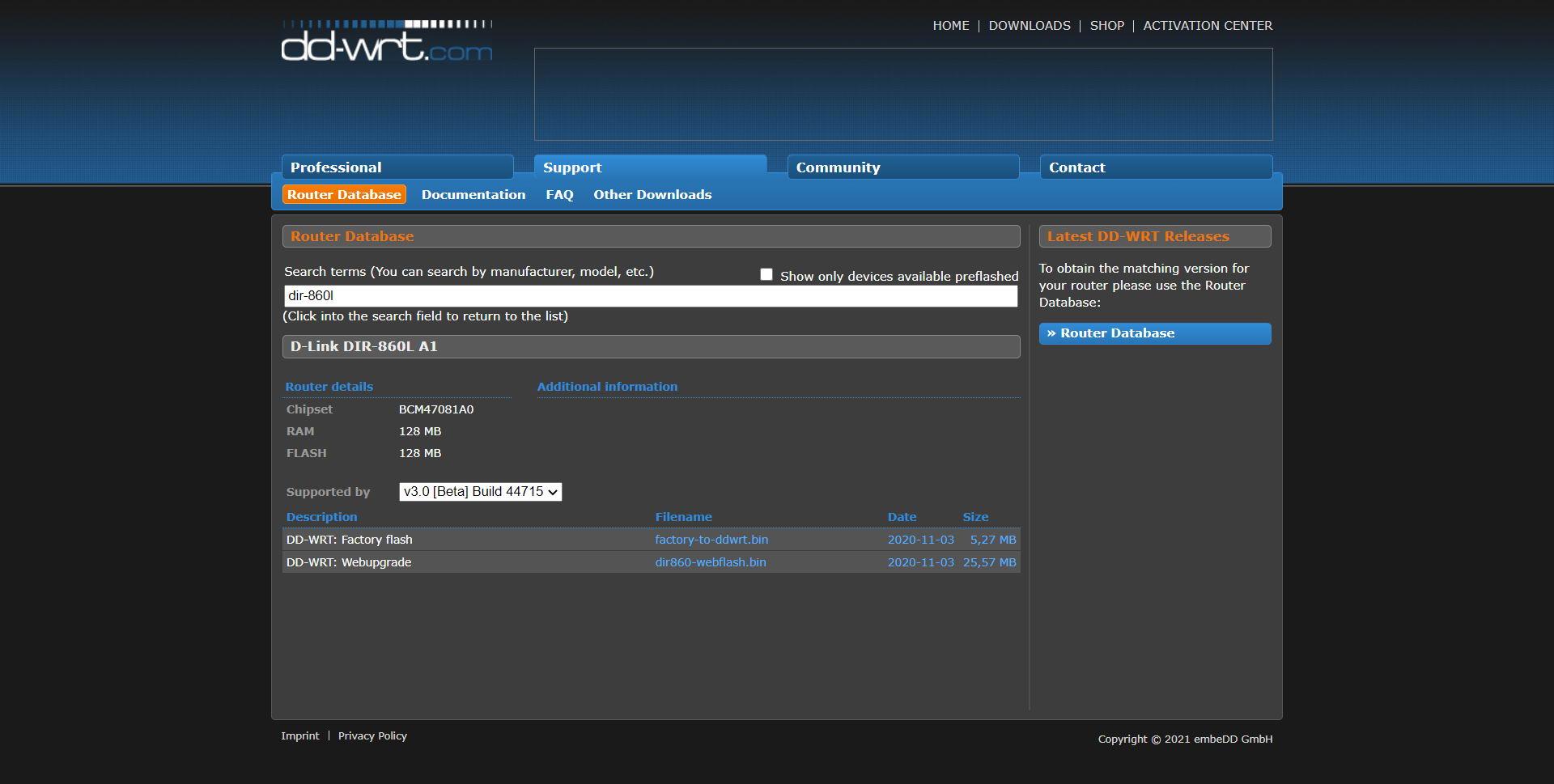Click the Description column header
This screenshot has width=1554, height=784.
321,517
